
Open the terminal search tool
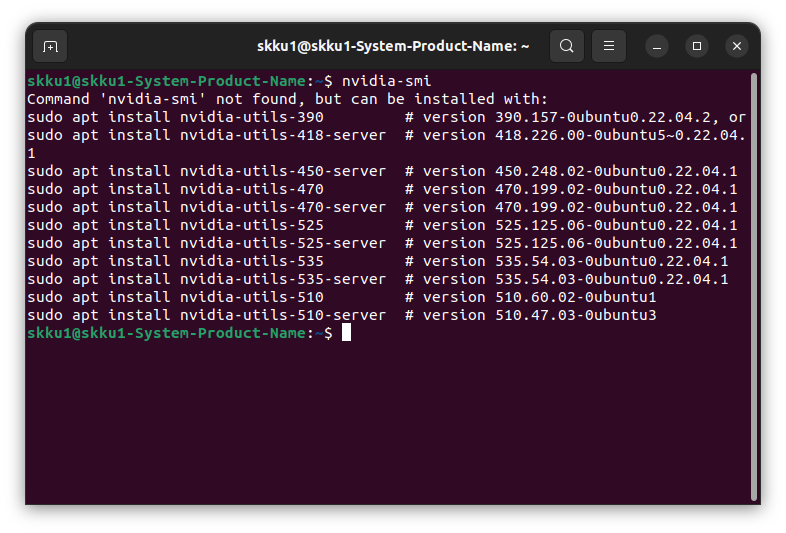566,46
